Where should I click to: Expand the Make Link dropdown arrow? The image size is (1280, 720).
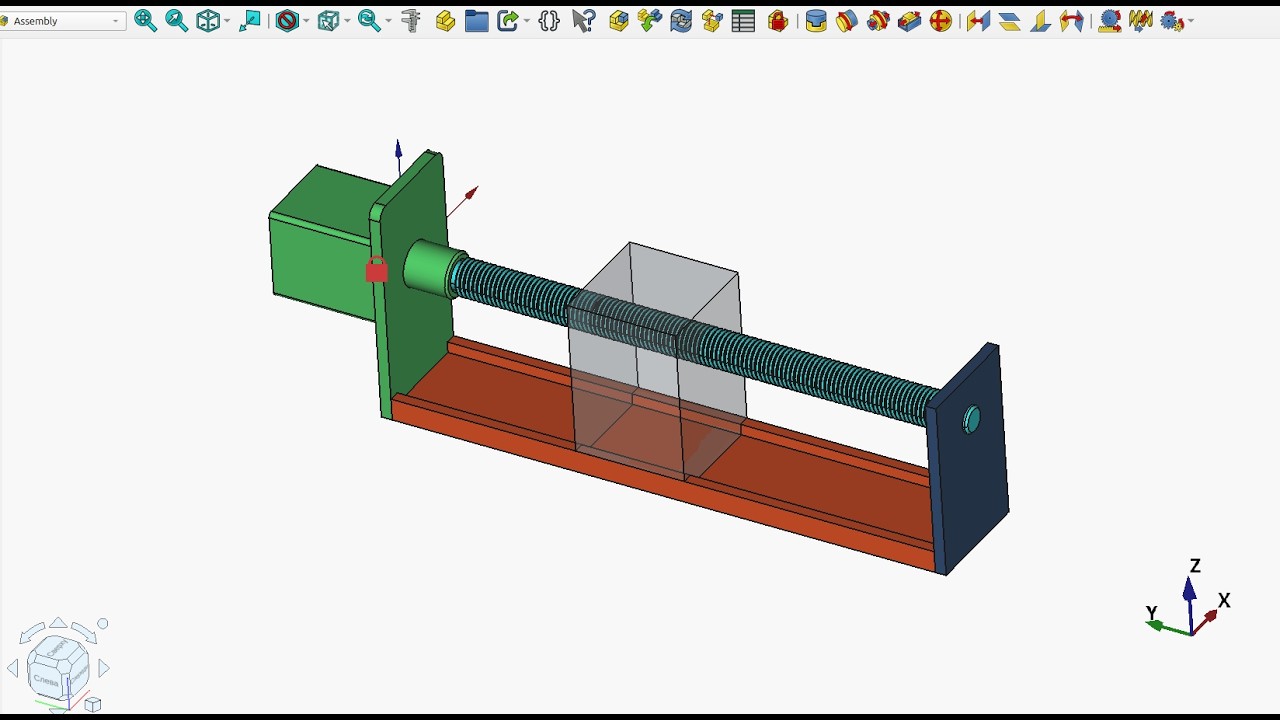coord(527,21)
